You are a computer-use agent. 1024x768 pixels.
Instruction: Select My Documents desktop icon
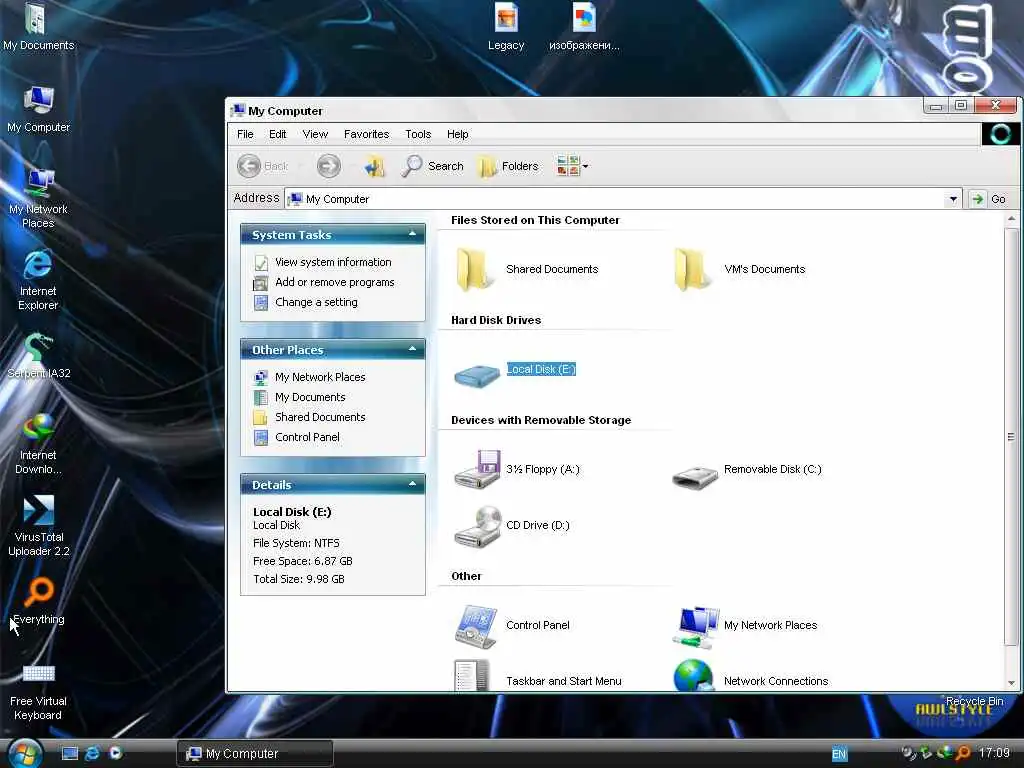(x=39, y=27)
